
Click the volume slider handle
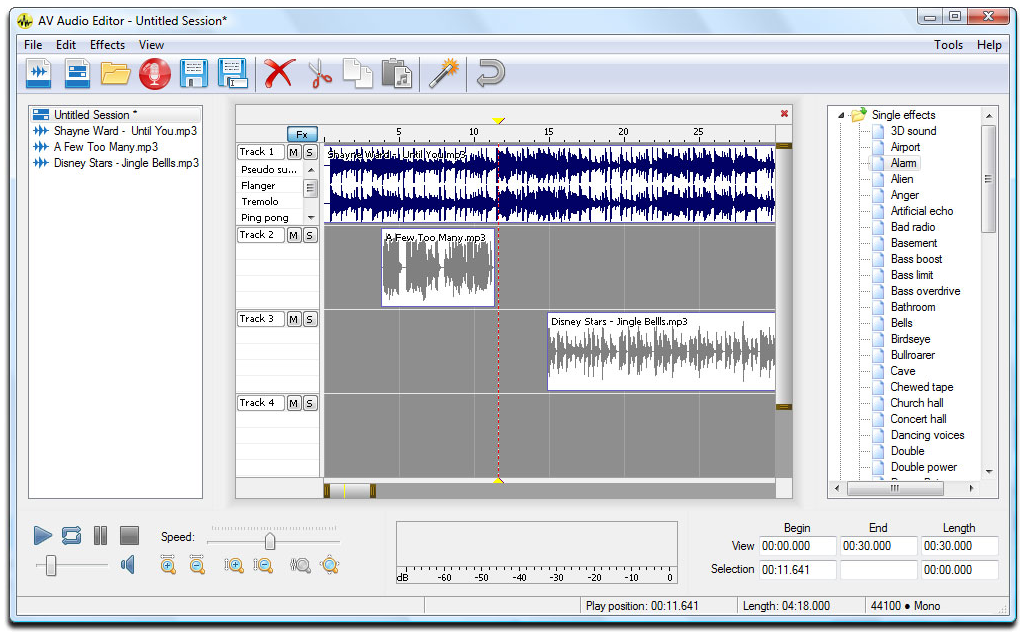click(51, 566)
